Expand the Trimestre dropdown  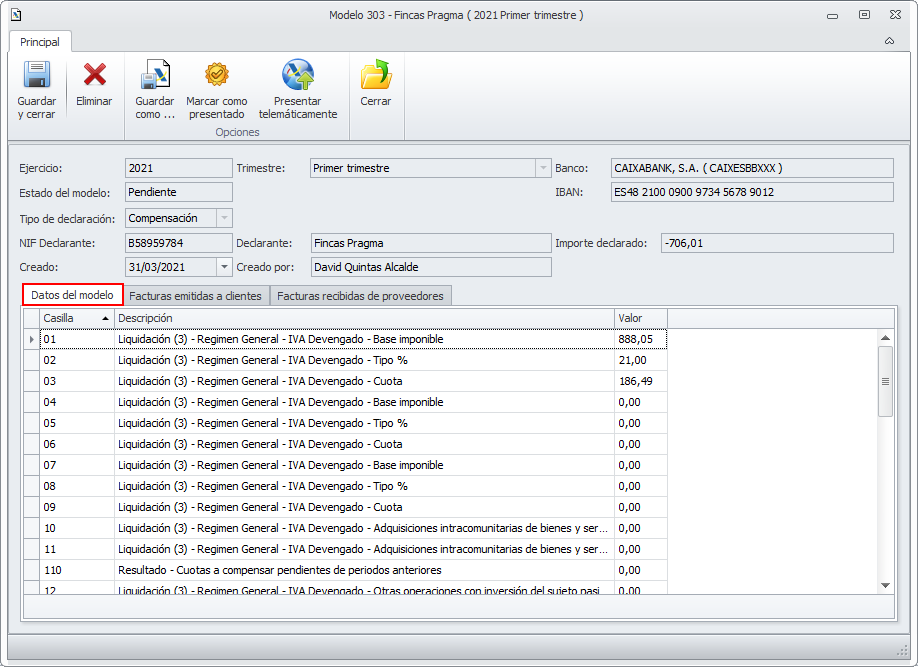[543, 168]
